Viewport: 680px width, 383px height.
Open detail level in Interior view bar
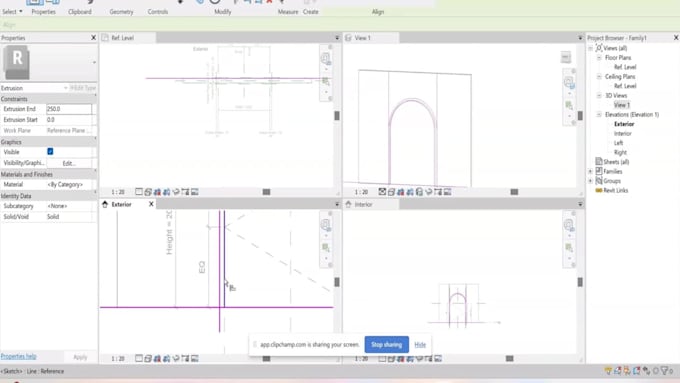coord(382,358)
